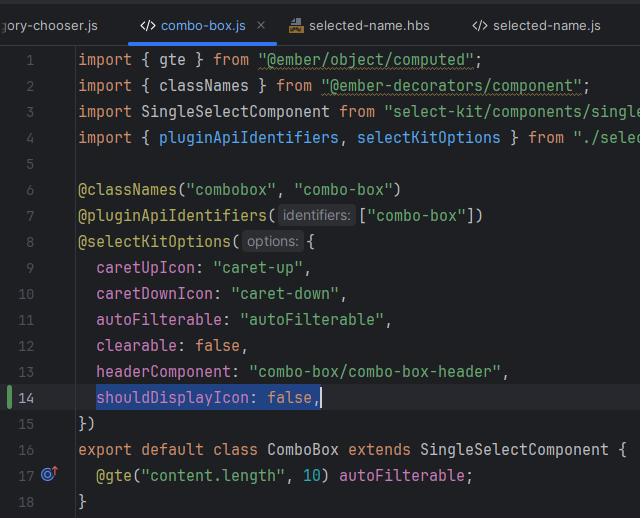Click the @selectKitOptions decorator on line 8
Screen dimensions: 640x518
[x=154, y=242]
